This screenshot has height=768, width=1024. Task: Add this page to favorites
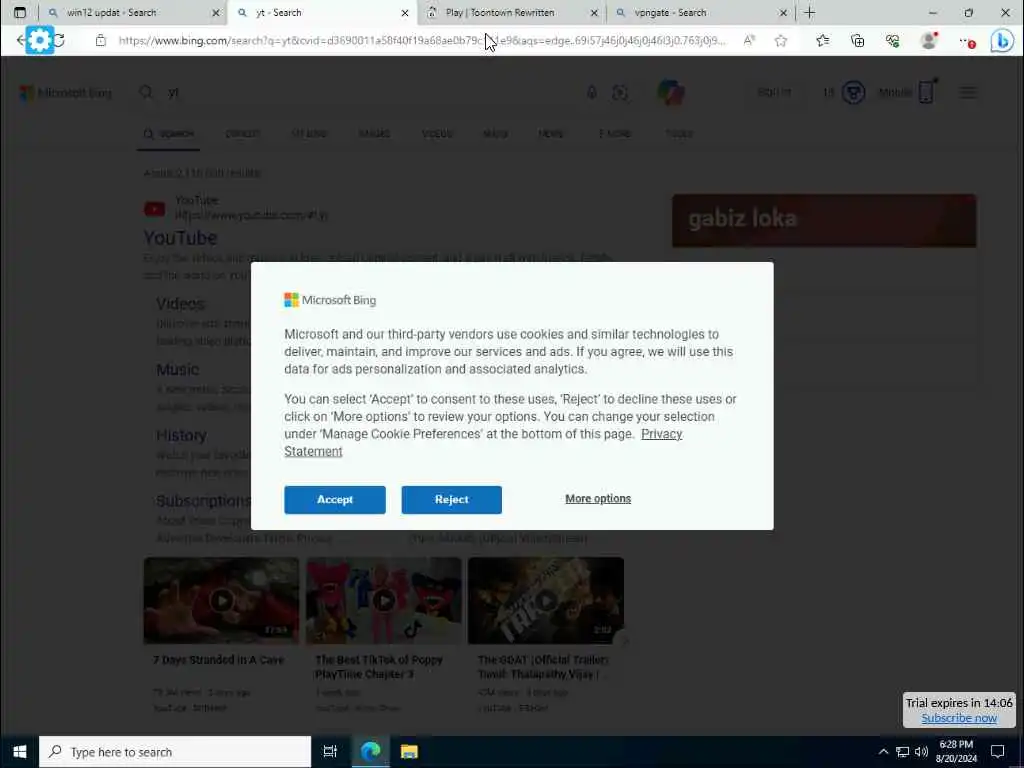click(x=780, y=40)
